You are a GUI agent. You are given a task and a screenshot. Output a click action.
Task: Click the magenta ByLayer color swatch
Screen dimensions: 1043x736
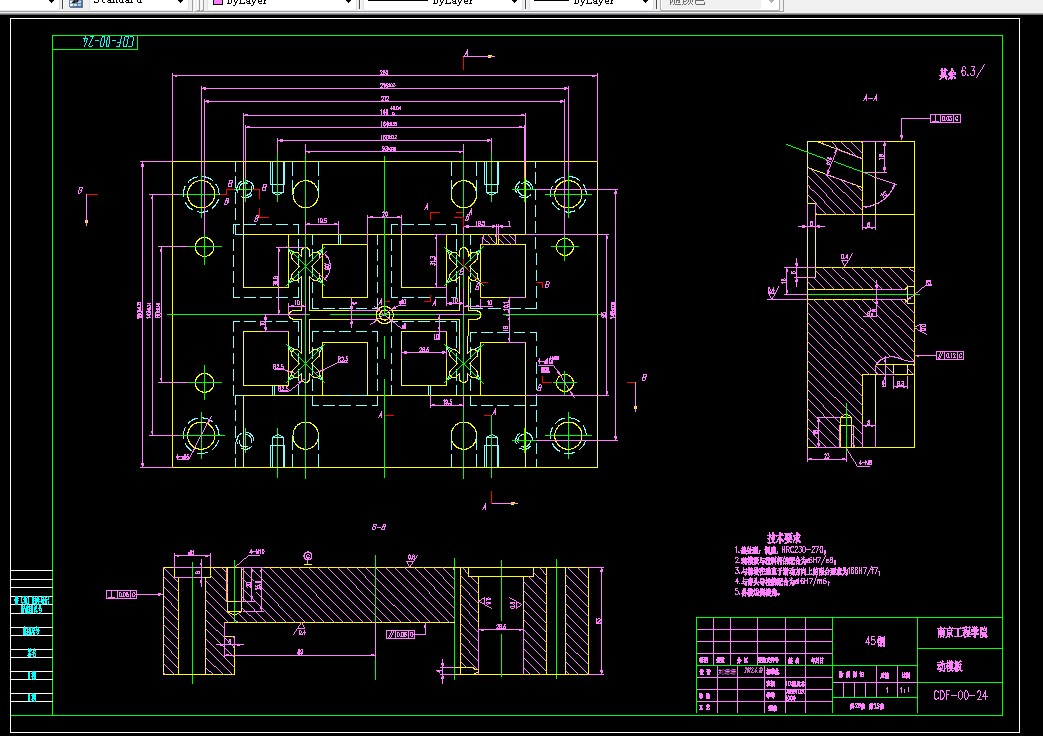point(216,3)
